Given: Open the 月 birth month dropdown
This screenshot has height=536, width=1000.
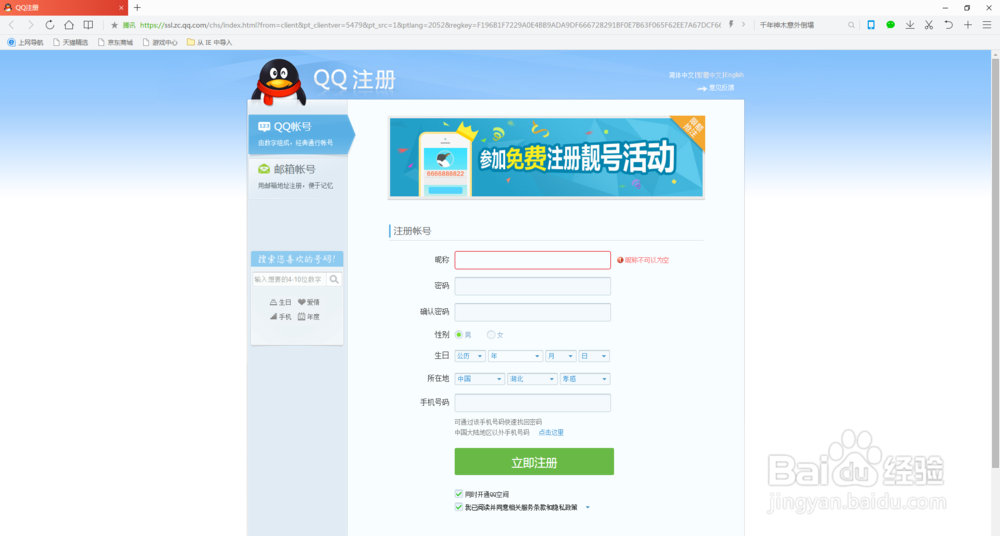Looking at the screenshot, I should [561, 356].
